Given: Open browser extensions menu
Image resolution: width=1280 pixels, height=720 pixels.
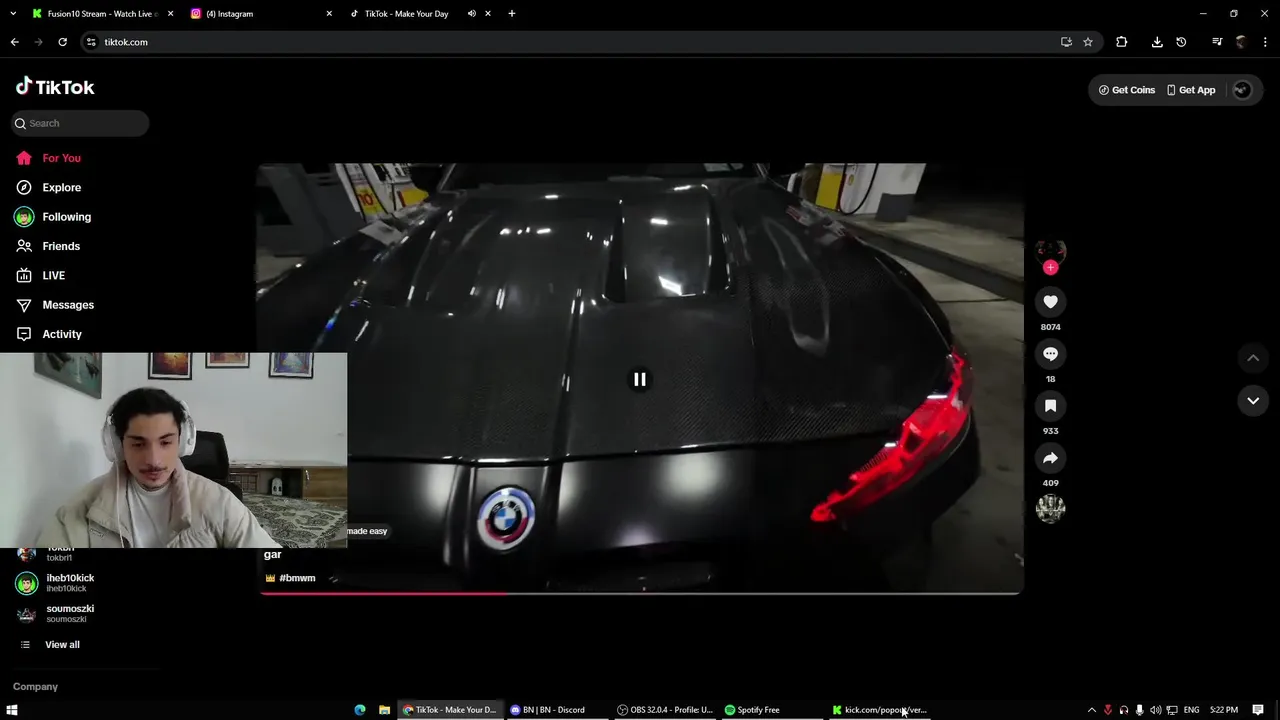Looking at the screenshot, I should pyautogui.click(x=1121, y=42).
